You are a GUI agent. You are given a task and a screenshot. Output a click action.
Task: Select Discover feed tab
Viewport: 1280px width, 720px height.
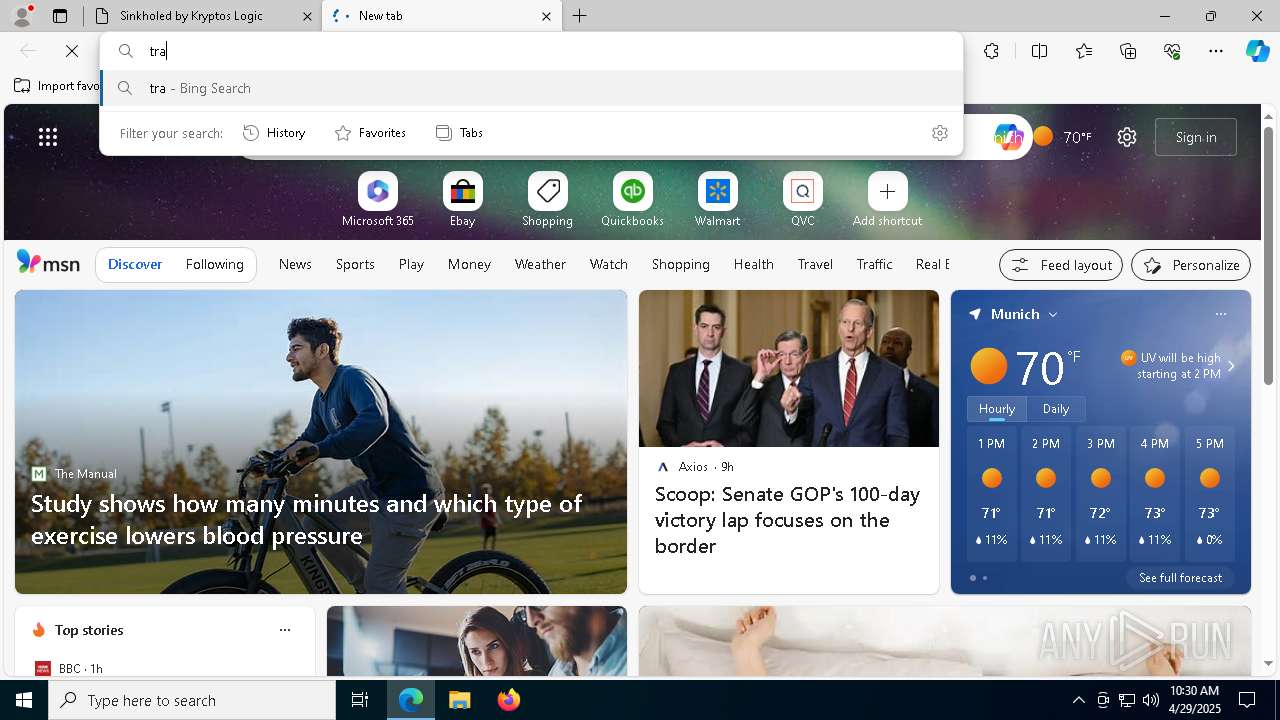click(x=135, y=264)
